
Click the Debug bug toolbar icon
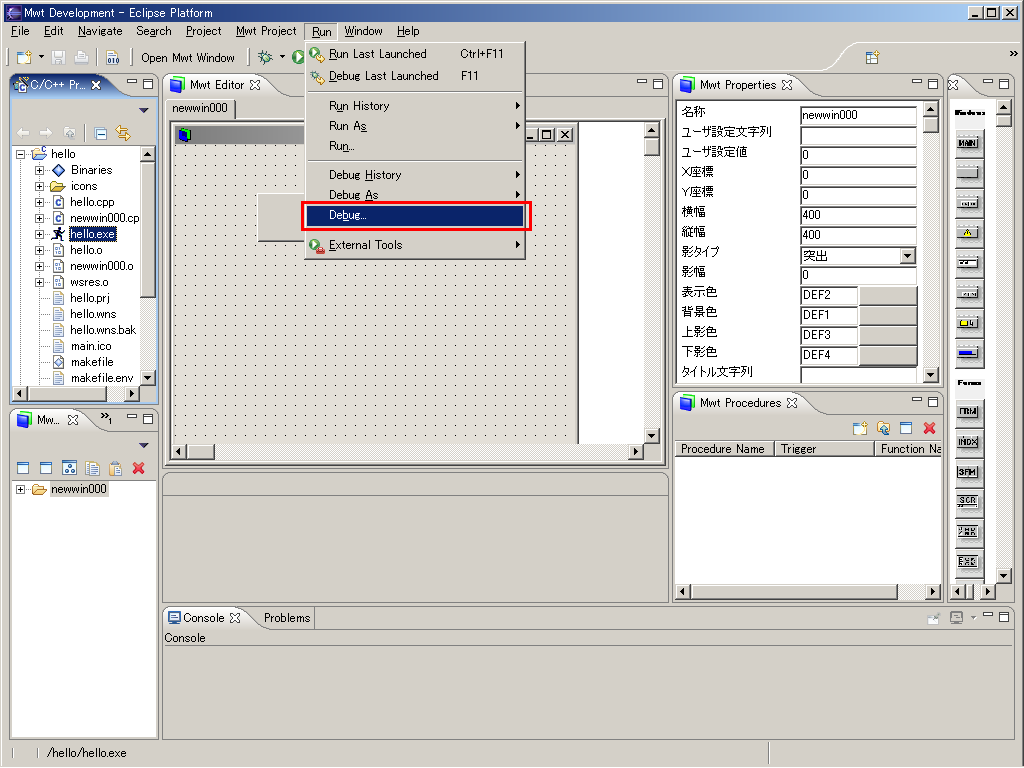tap(265, 57)
